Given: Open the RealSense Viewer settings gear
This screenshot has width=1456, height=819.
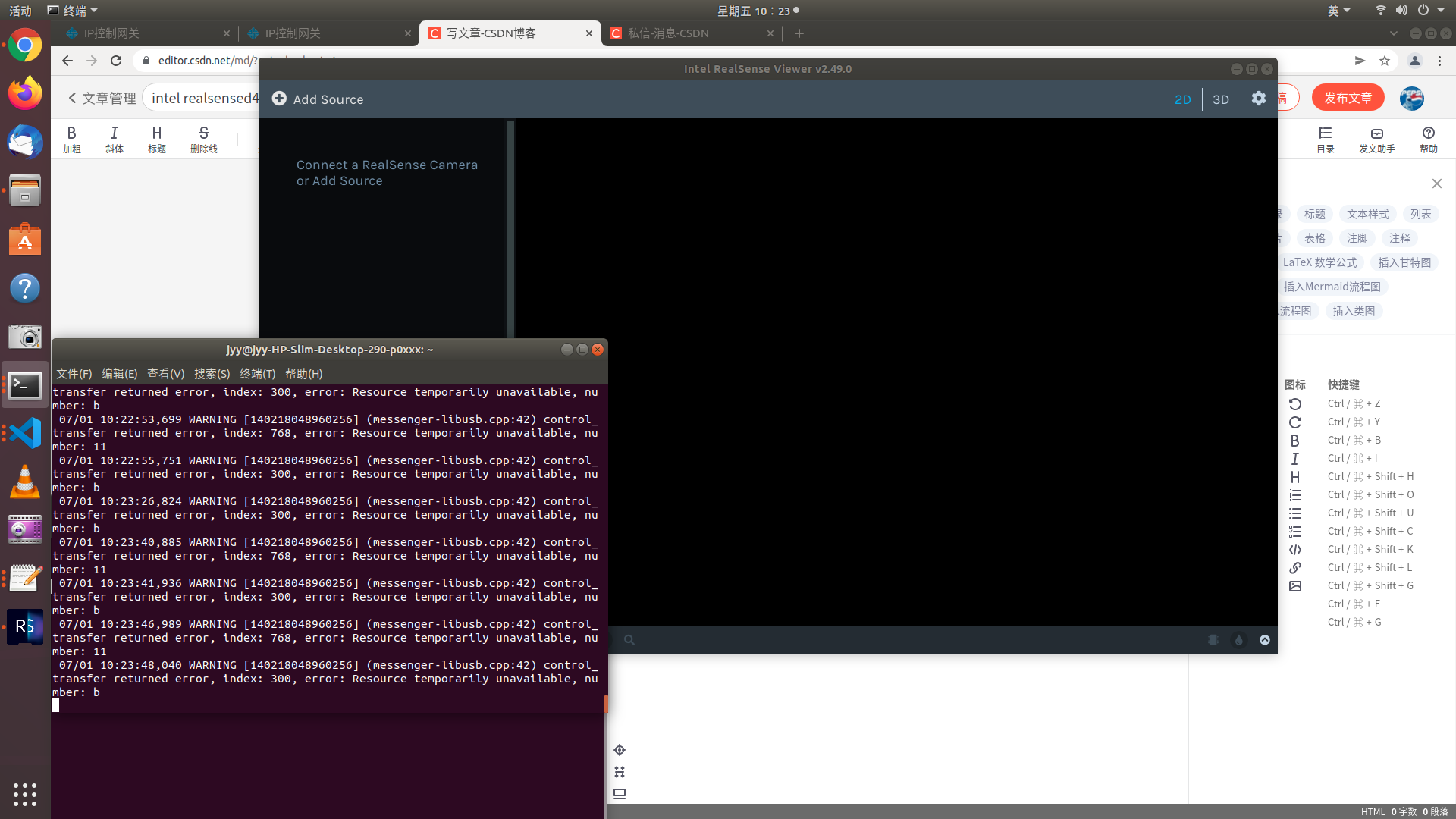Looking at the screenshot, I should [1259, 99].
